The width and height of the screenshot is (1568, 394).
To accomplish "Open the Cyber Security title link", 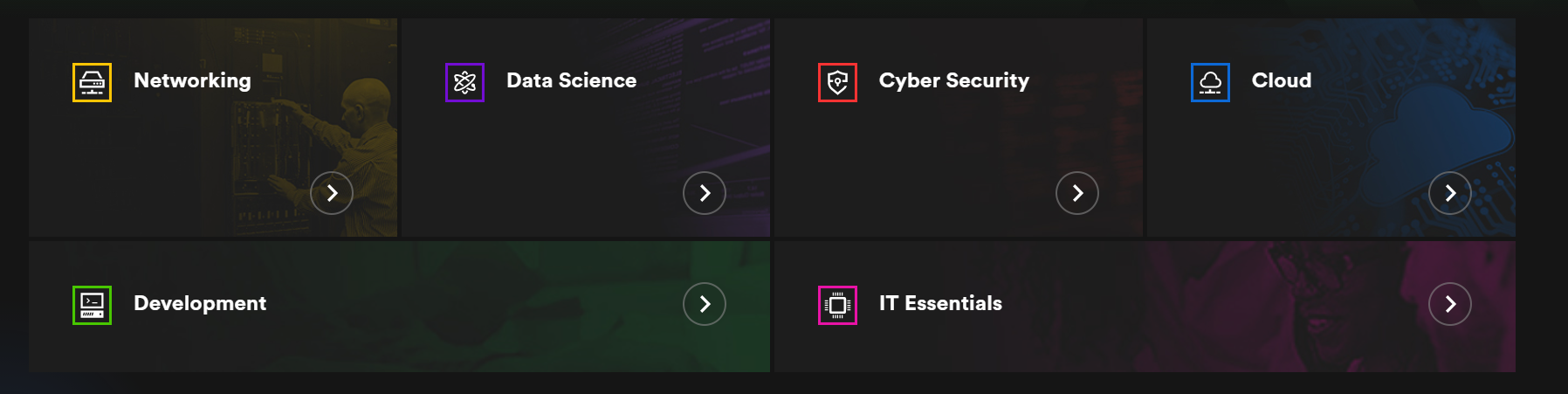I will tap(953, 80).
